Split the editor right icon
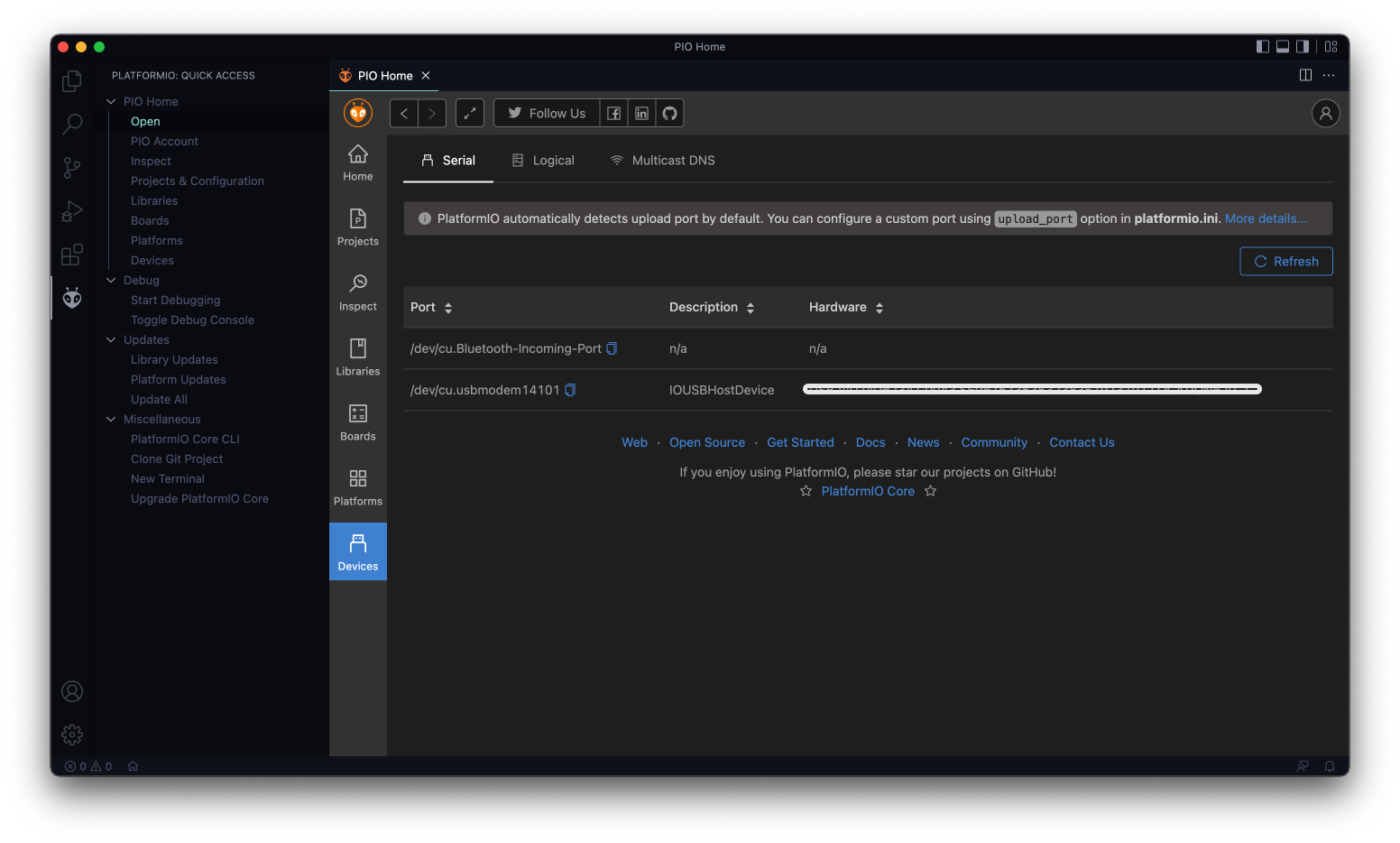The width and height of the screenshot is (1400, 843). pos(1305,75)
